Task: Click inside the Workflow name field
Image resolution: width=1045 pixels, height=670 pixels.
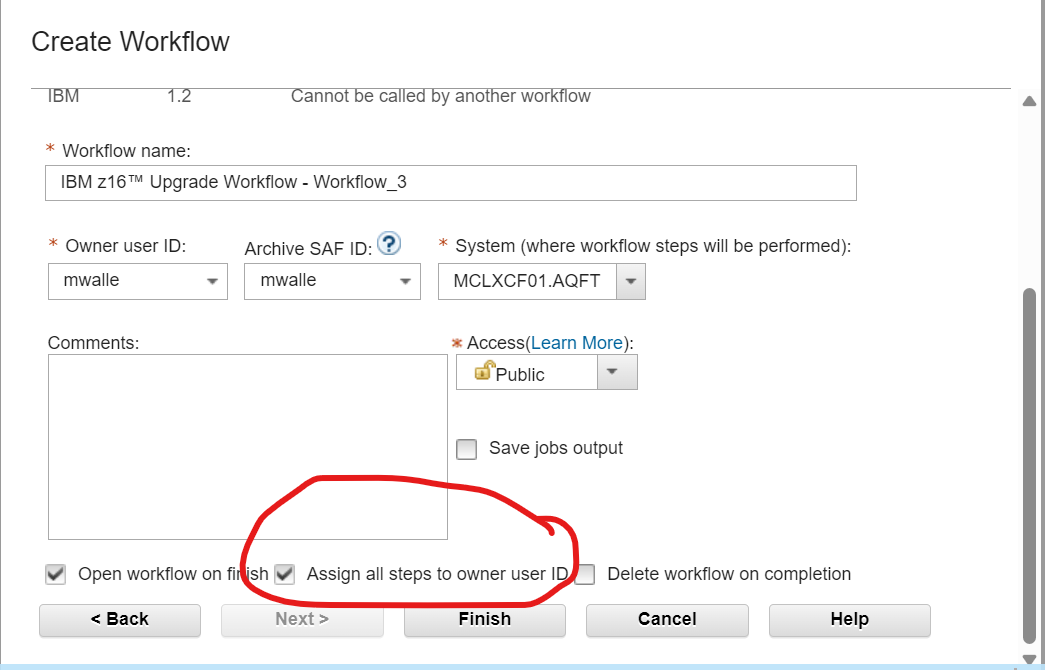Action: [450, 183]
